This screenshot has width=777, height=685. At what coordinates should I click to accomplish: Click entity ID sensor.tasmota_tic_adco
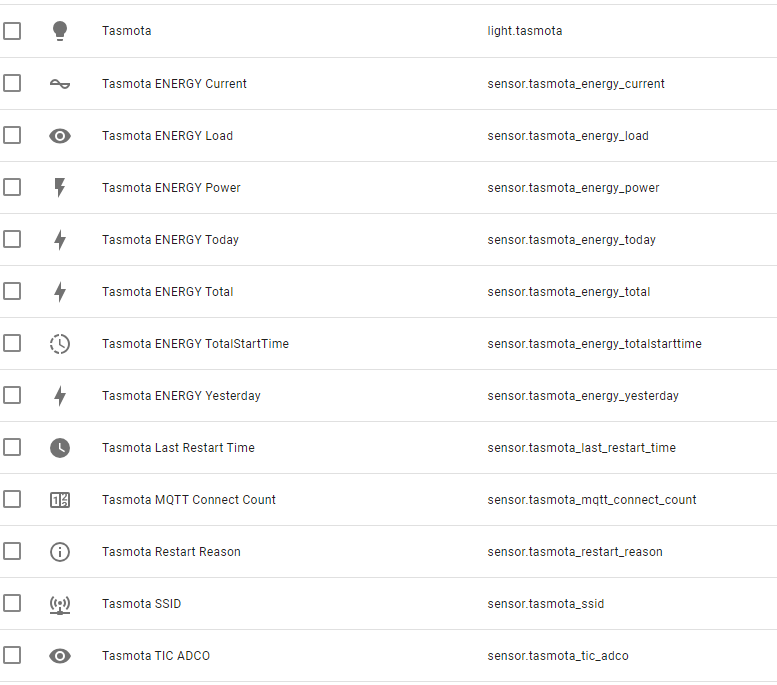(x=558, y=656)
